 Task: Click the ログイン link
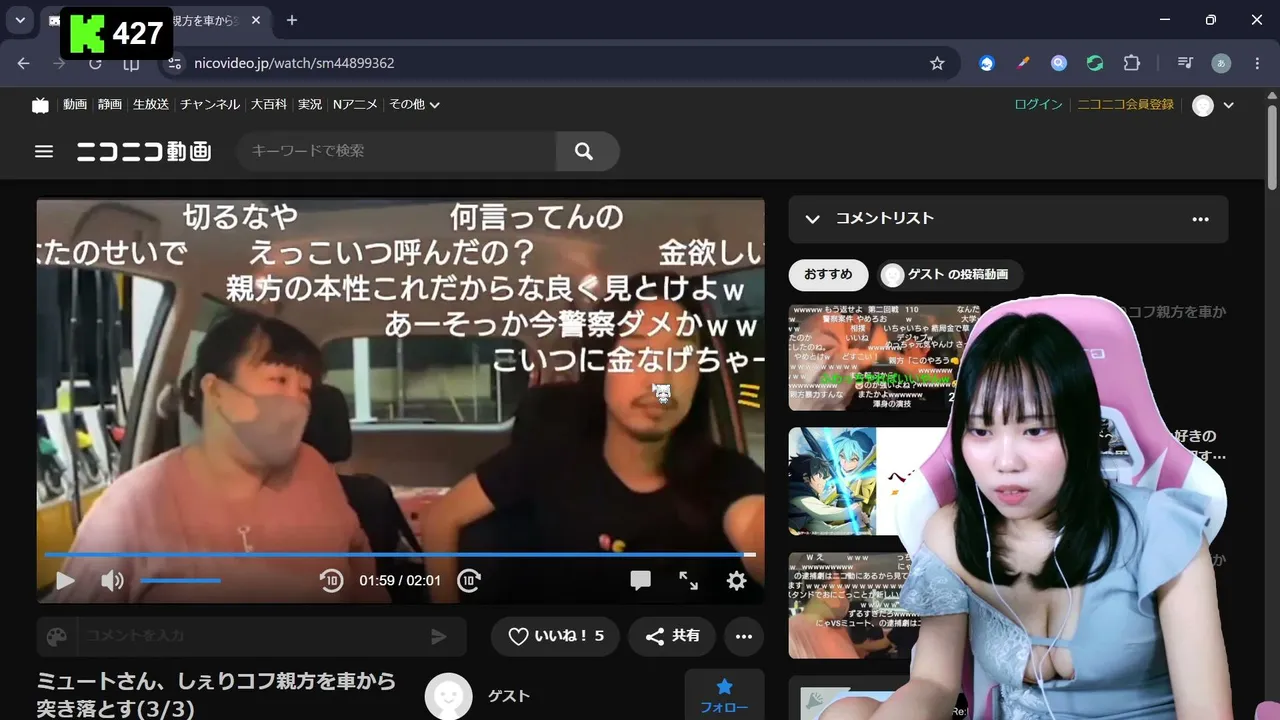1038,104
